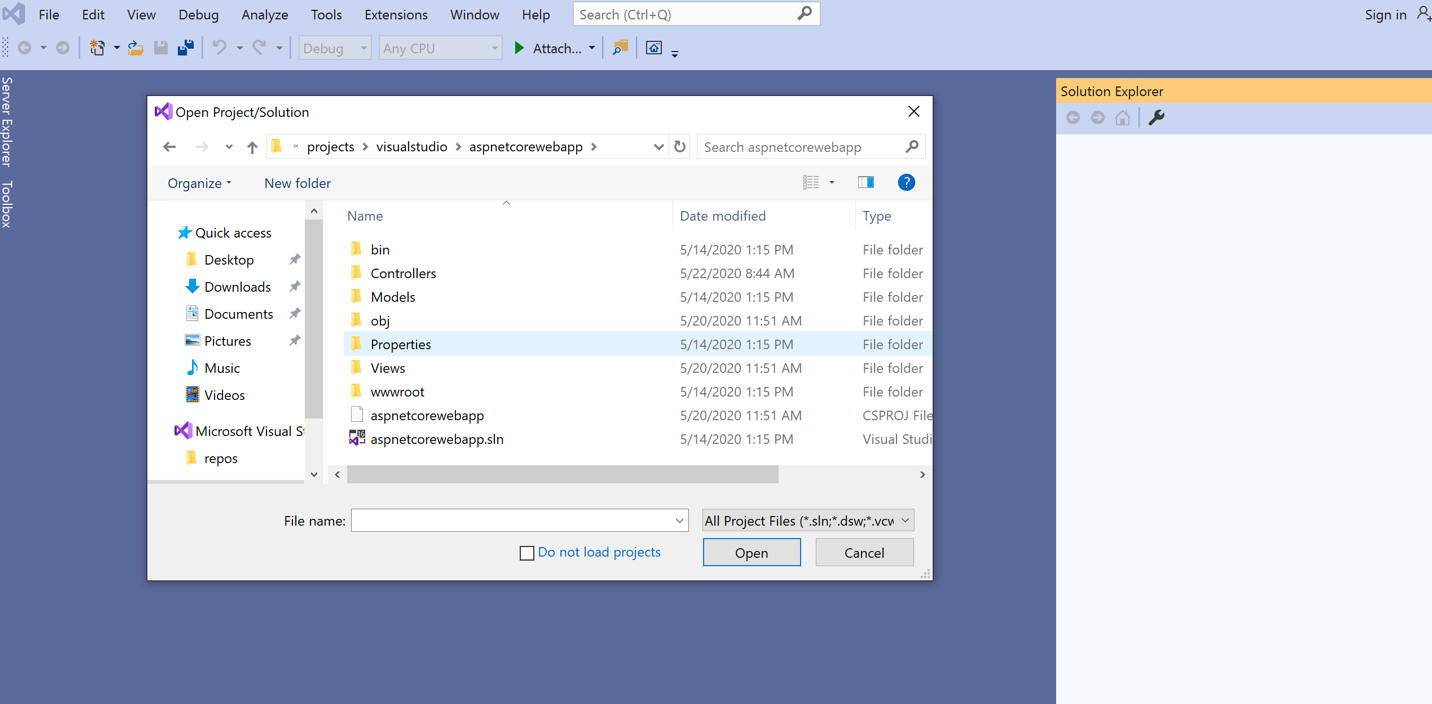Screen dimensions: 1432x704
Task: Open the Any CPU platform dropdown
Action: pyautogui.click(x=440, y=48)
